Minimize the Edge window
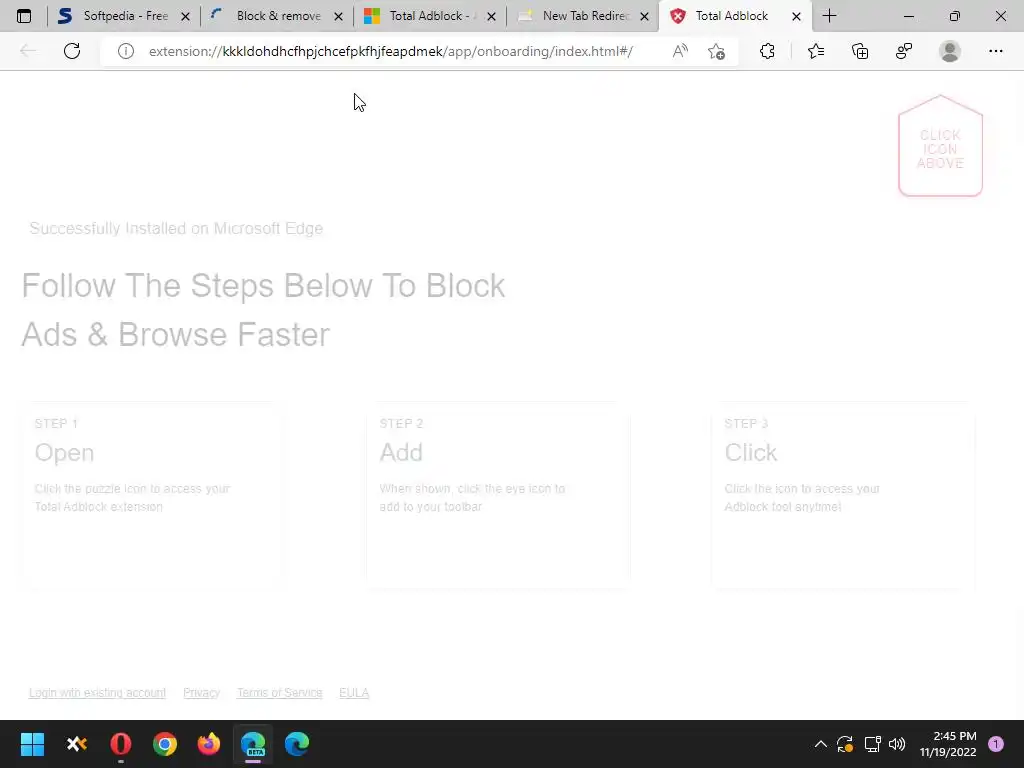The height and width of the screenshot is (768, 1024). (908, 16)
